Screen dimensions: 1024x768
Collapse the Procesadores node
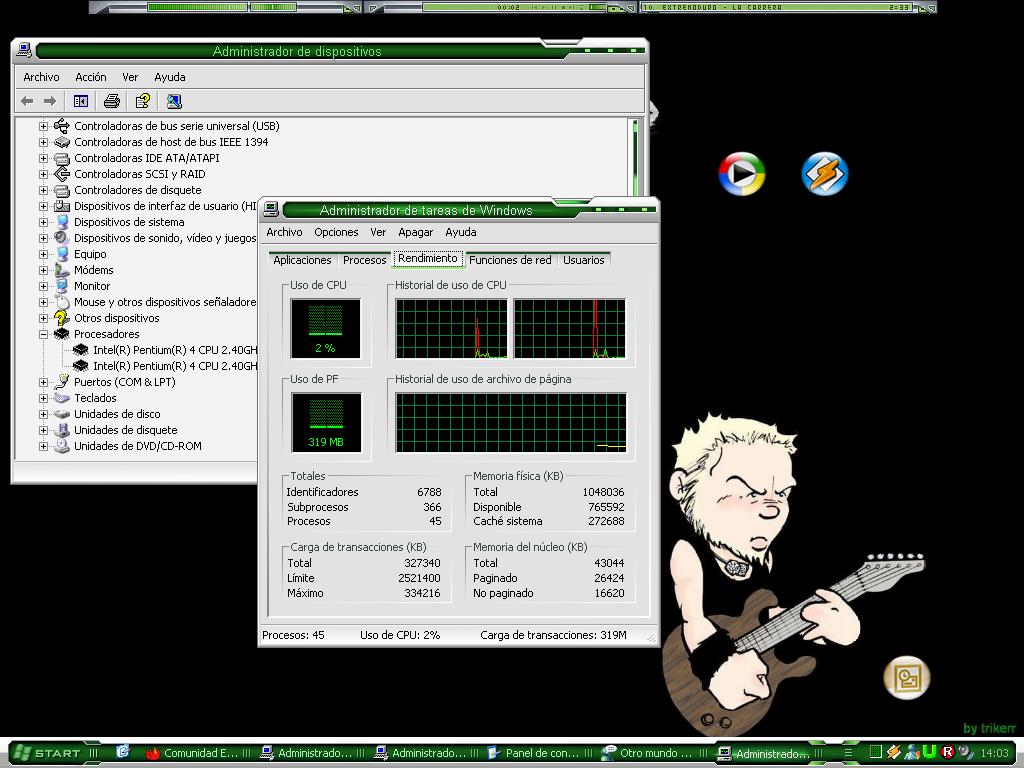click(x=43, y=334)
